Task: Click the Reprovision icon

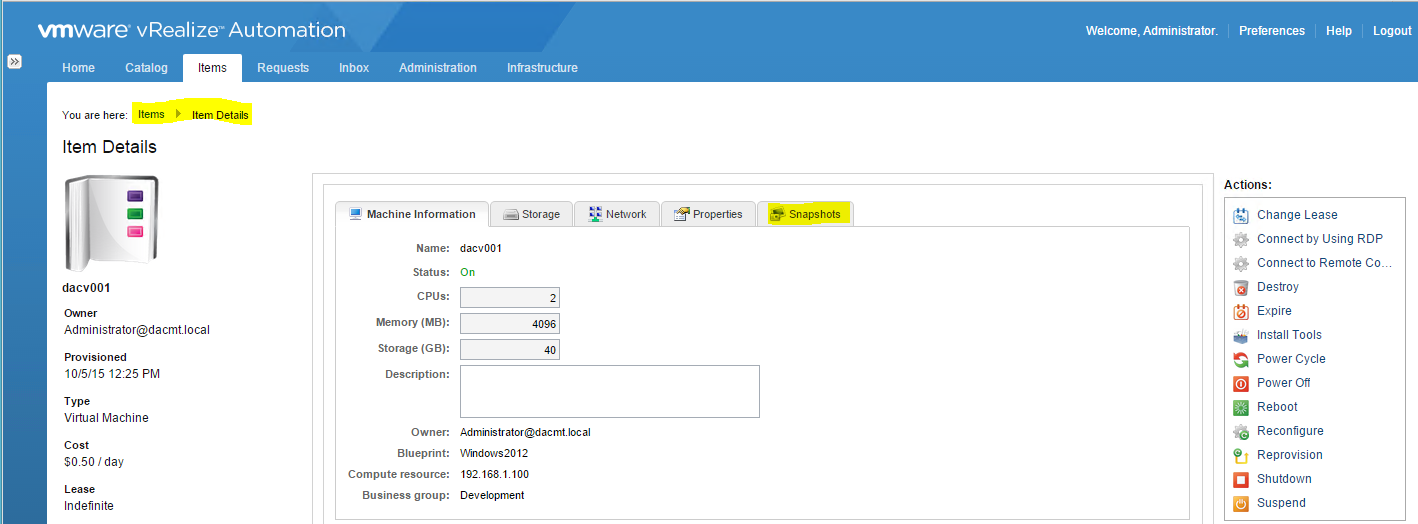Action: pos(1241,455)
